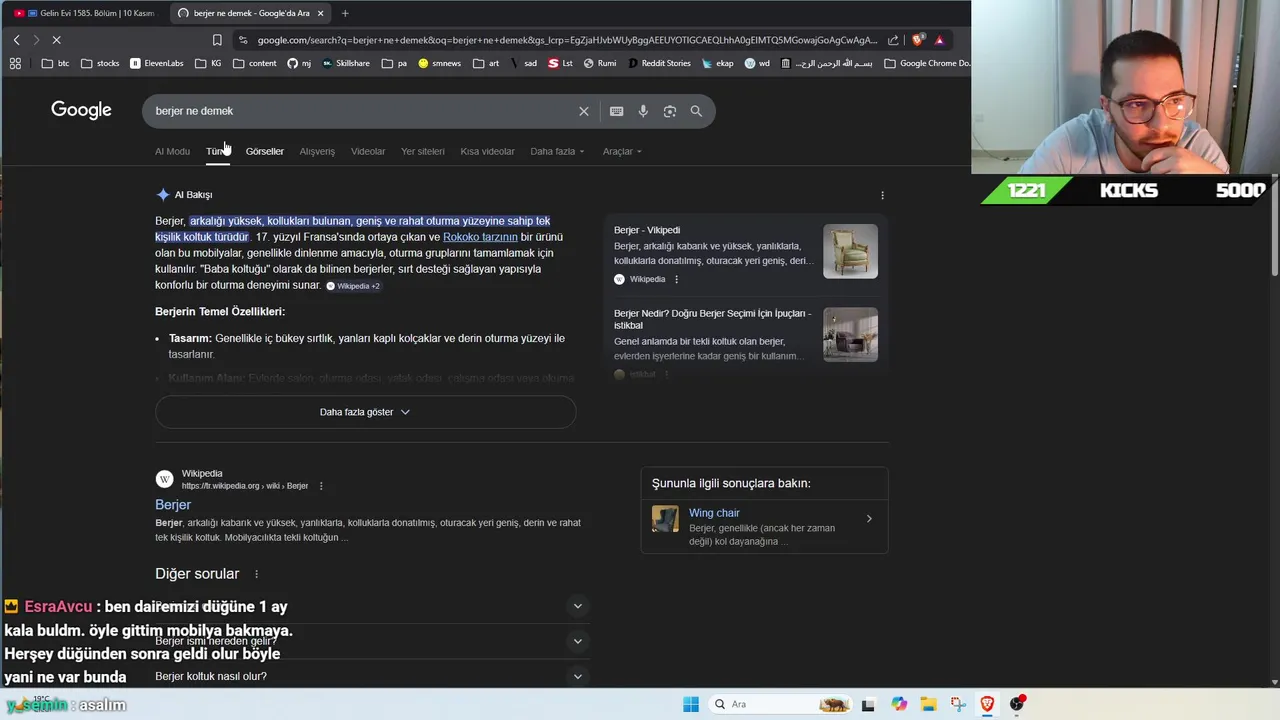Viewport: 1280px width, 720px height.
Task: Open the btc bookmarks folder
Action: (55, 63)
